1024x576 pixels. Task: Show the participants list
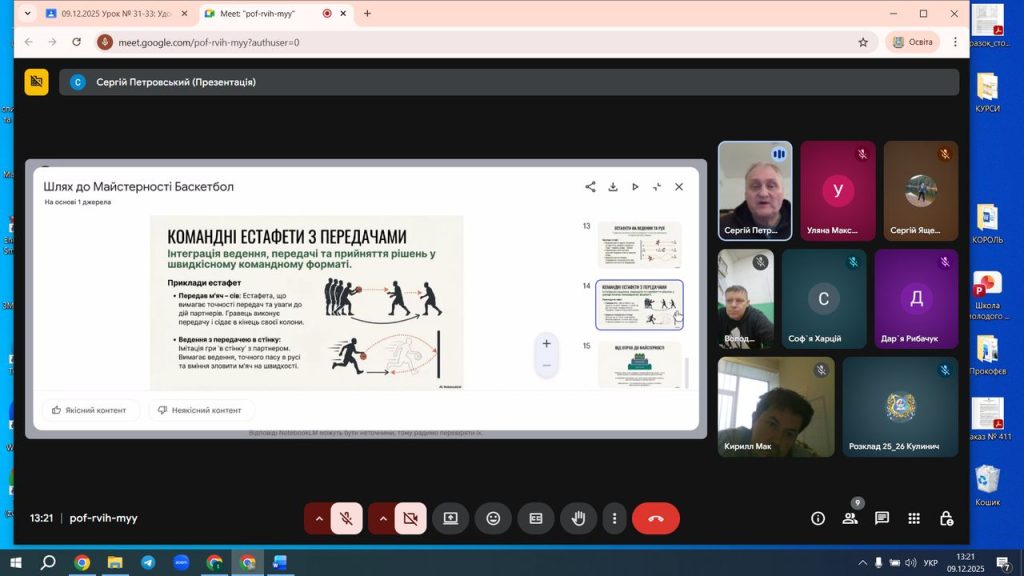coord(850,518)
